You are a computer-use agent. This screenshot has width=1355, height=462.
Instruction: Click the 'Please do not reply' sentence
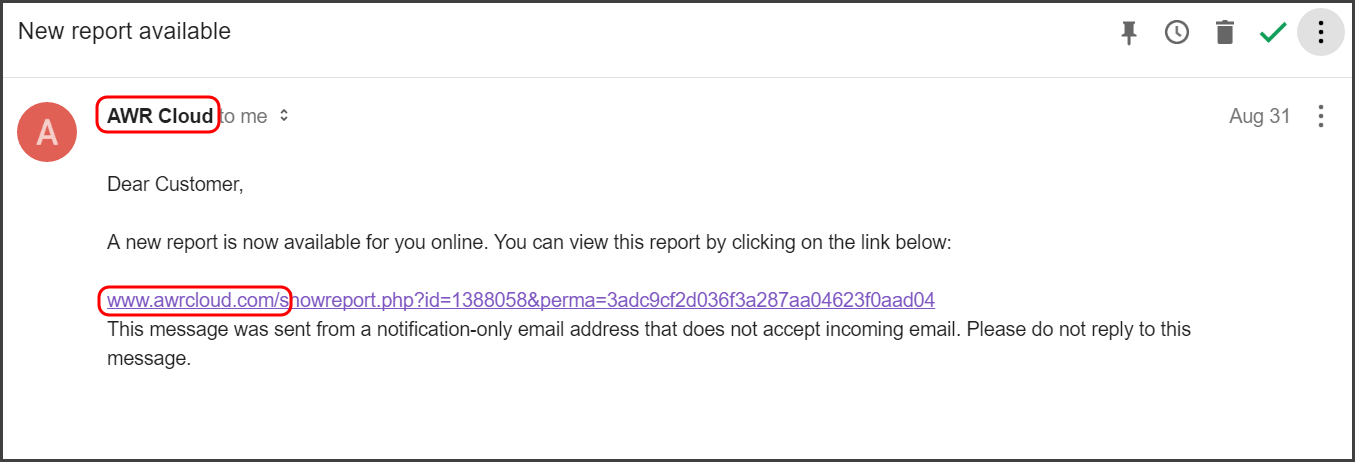(1079, 329)
